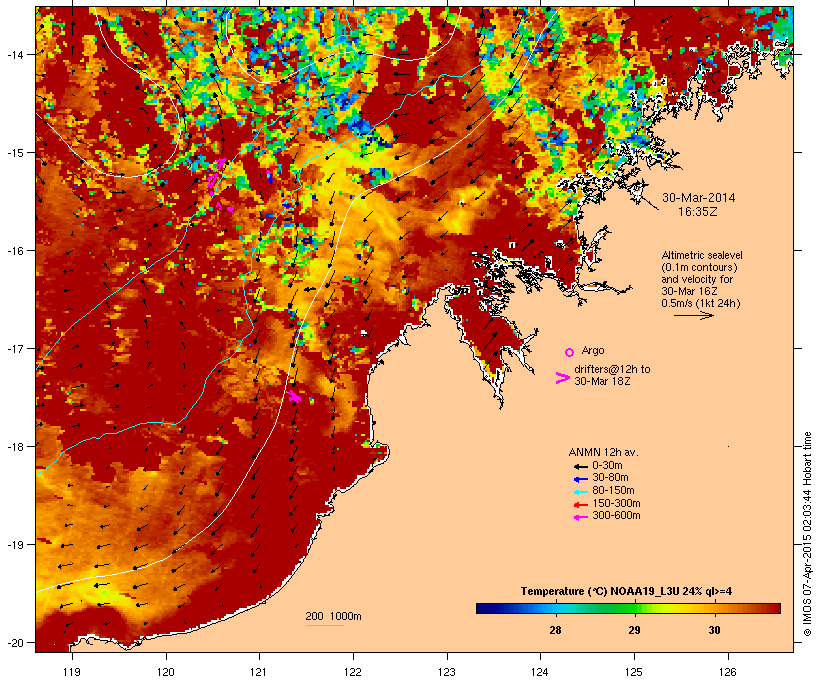This screenshot has height=680, width=820.
Task: Click the cyan 80-150m arrow legend symbol
Action: tap(580, 492)
